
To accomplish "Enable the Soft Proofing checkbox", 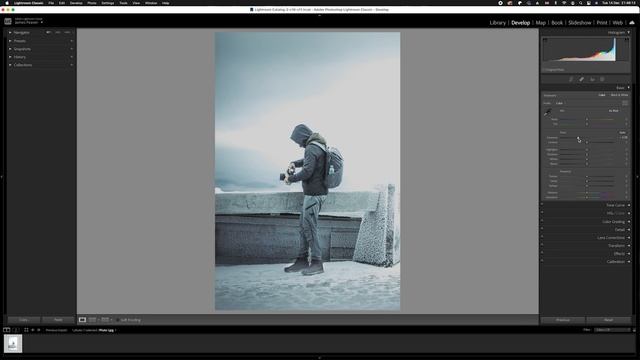I will click(118, 320).
